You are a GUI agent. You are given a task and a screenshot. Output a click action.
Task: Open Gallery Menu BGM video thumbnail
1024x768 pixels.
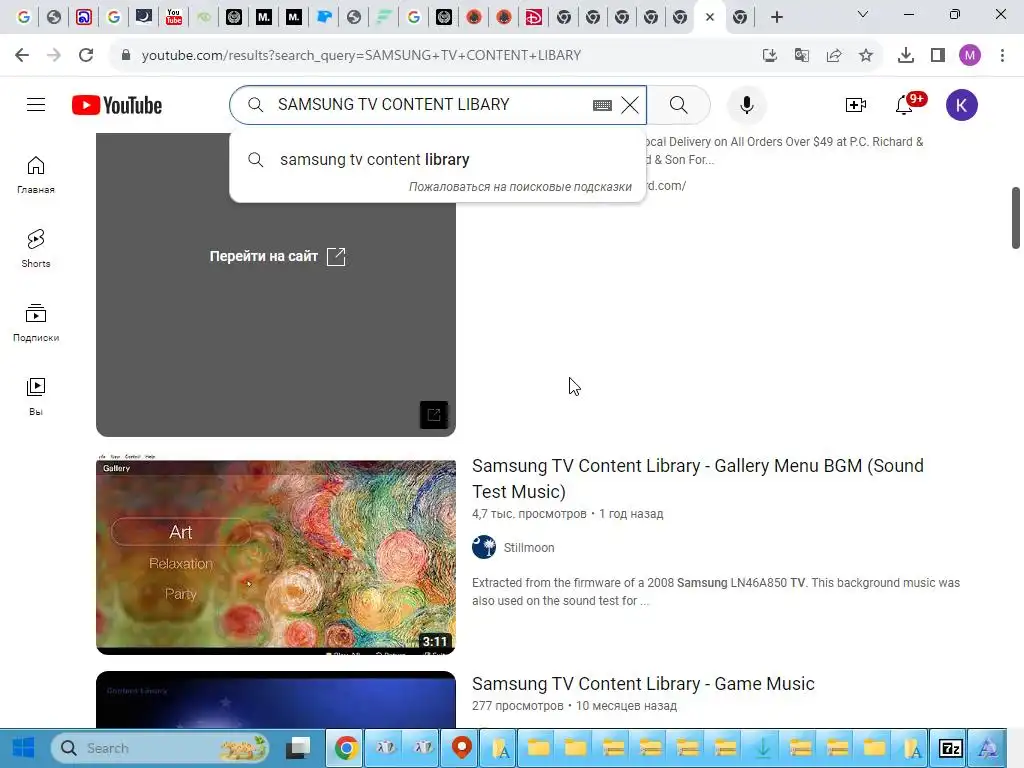tap(276, 554)
